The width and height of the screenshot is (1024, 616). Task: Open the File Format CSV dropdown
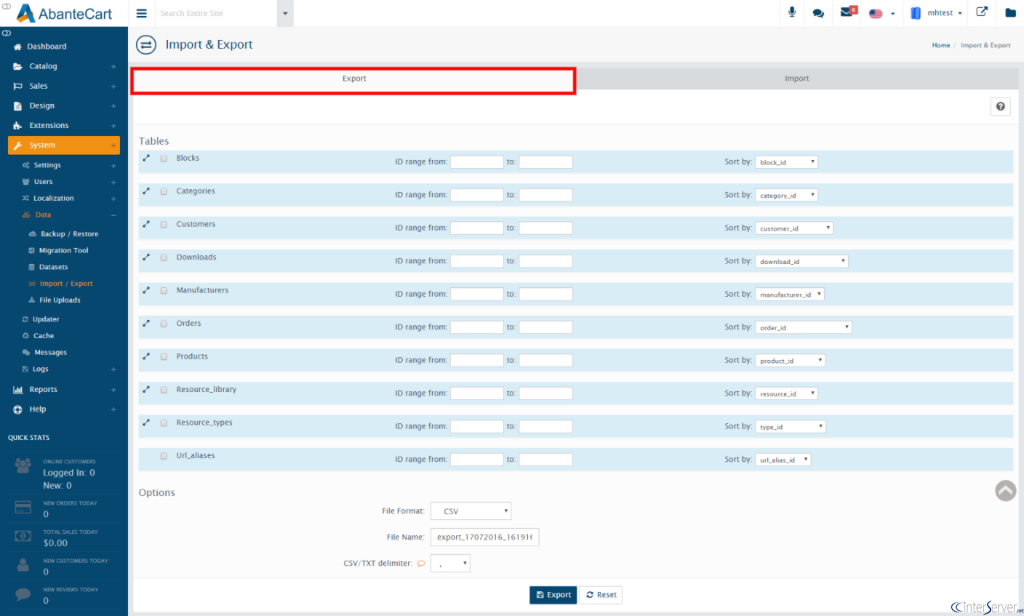click(470, 511)
